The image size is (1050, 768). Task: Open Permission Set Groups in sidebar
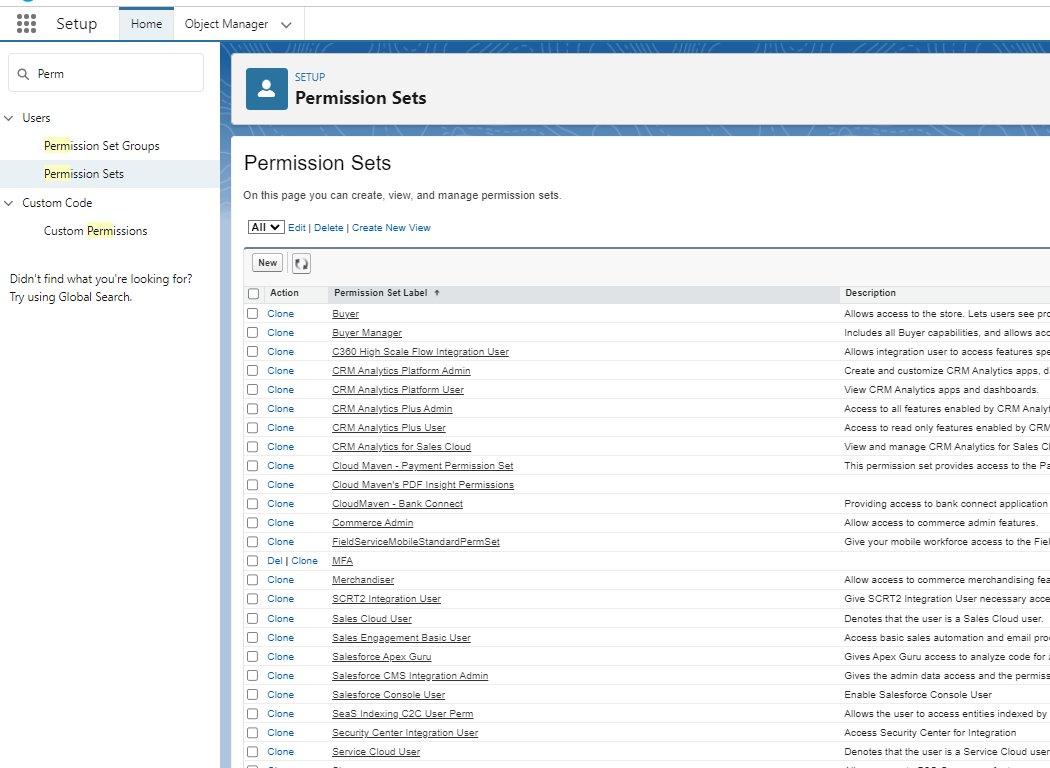102,146
